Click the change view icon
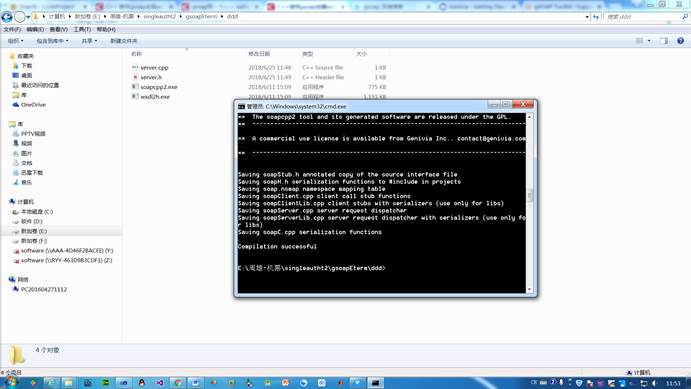The height and width of the screenshot is (389, 691). tap(639, 41)
